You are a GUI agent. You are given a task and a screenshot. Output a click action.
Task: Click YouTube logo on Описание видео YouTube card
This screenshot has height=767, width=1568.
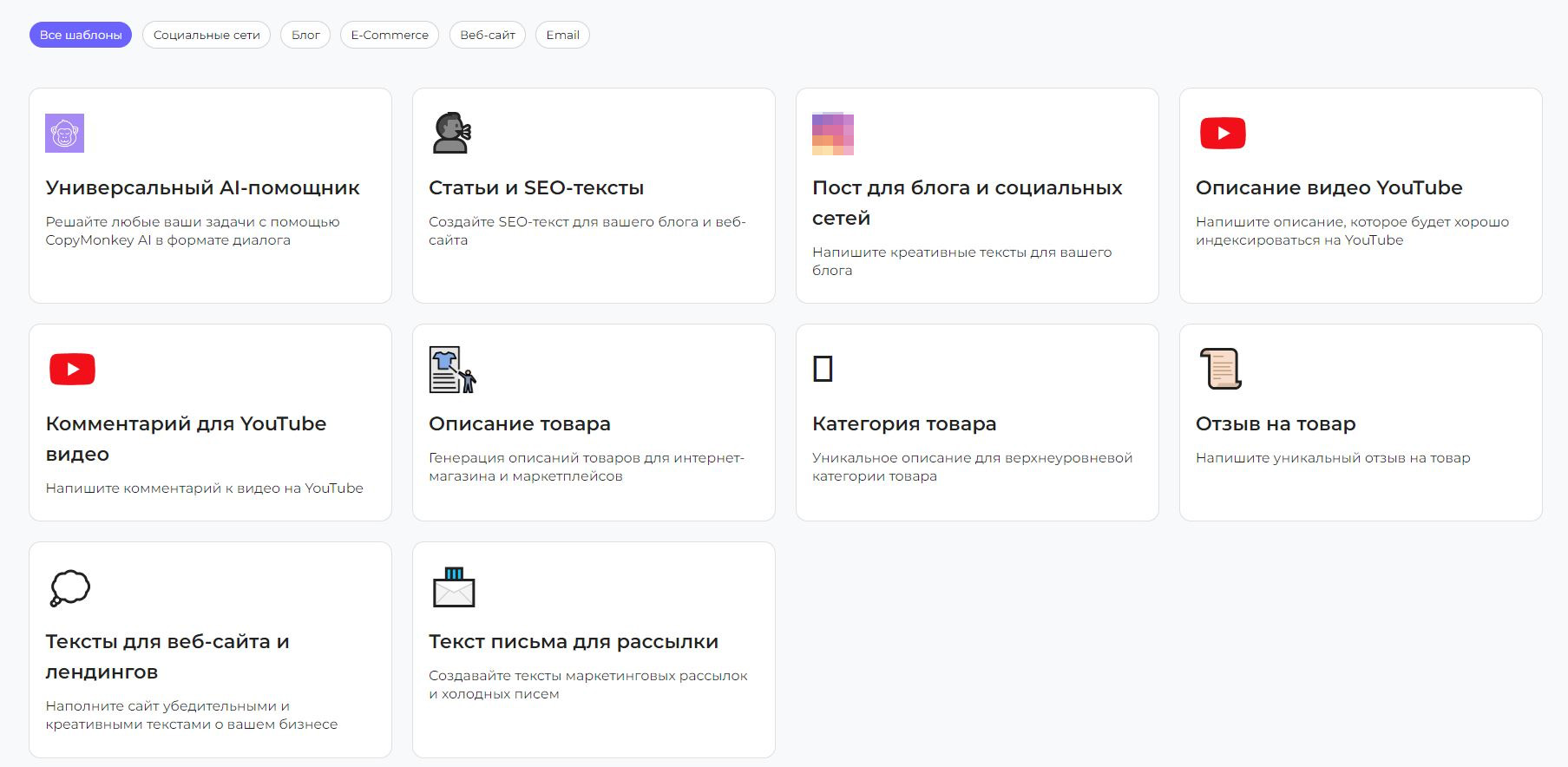click(x=1222, y=134)
